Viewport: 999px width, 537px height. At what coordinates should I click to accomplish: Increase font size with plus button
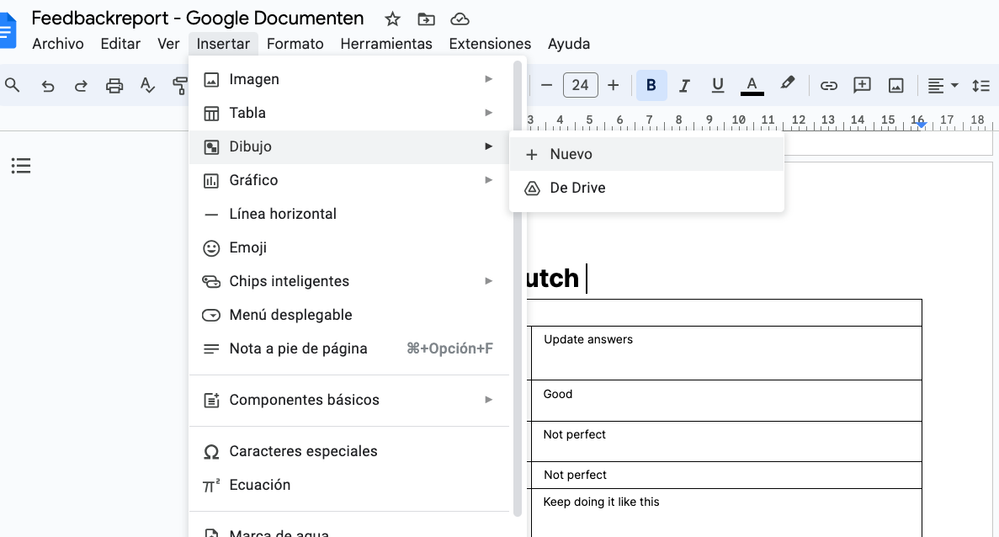[613, 85]
